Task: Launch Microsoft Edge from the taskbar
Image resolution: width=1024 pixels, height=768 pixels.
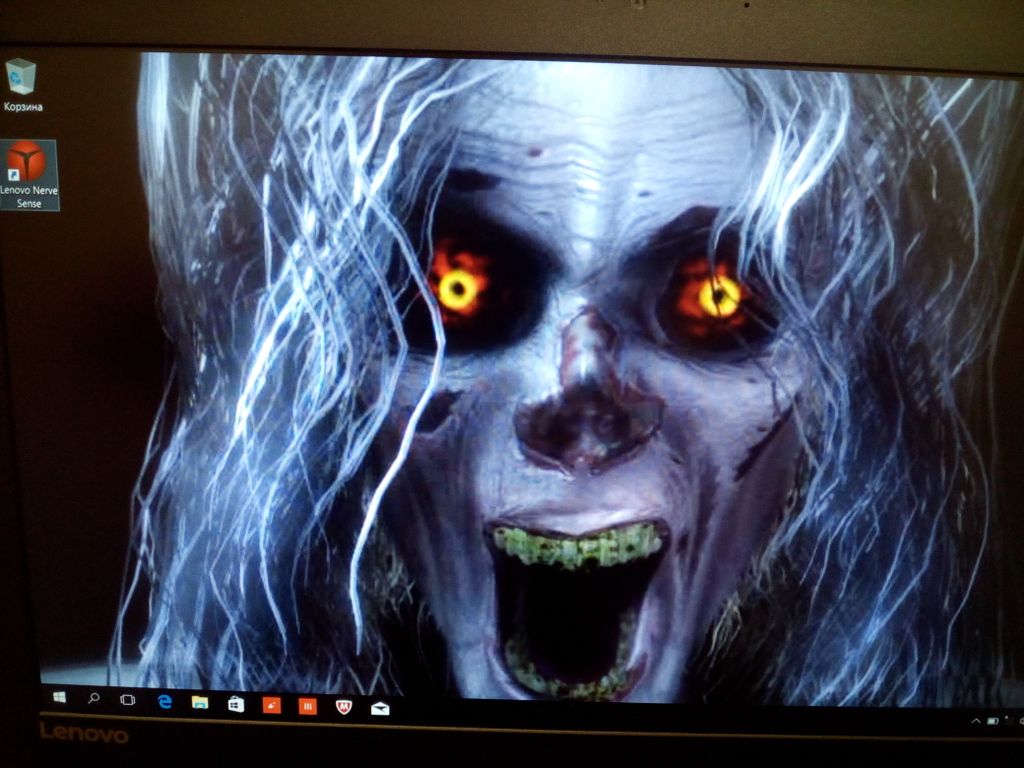Action: click(165, 702)
